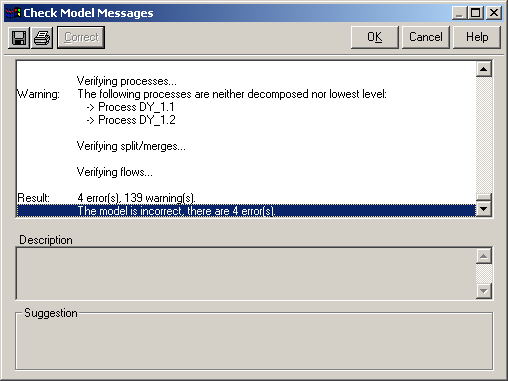Select the 'Verifying flows...' message line
The width and height of the screenshot is (508, 381).
coord(115,172)
